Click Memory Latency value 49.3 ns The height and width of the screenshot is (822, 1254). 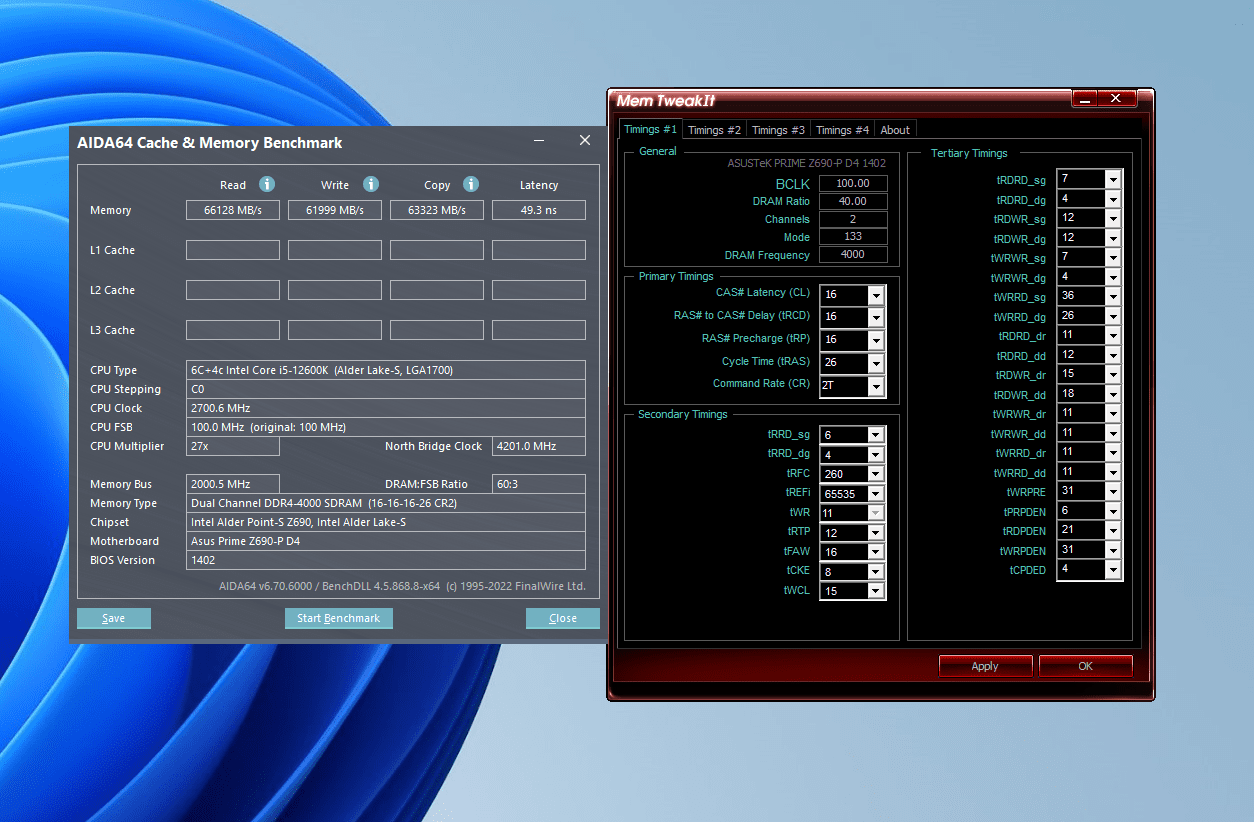(x=539, y=210)
